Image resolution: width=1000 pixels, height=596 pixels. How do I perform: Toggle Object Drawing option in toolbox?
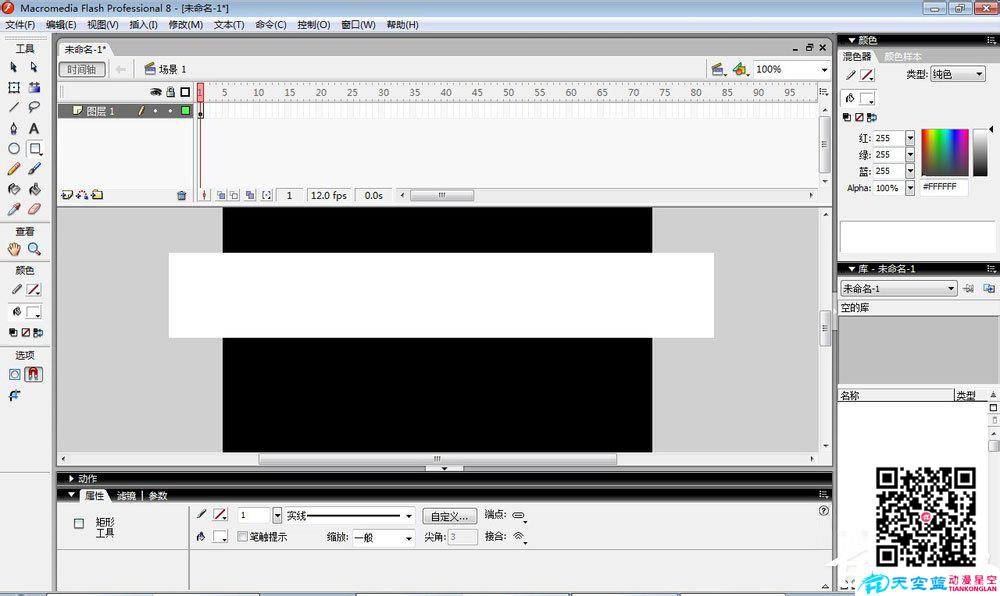pyautogui.click(x=14, y=375)
